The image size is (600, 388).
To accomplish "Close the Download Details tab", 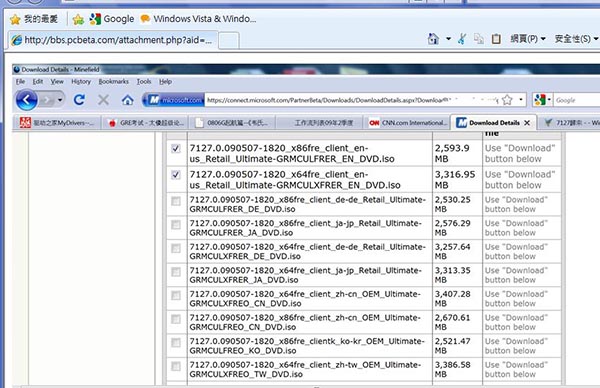I will pos(527,123).
